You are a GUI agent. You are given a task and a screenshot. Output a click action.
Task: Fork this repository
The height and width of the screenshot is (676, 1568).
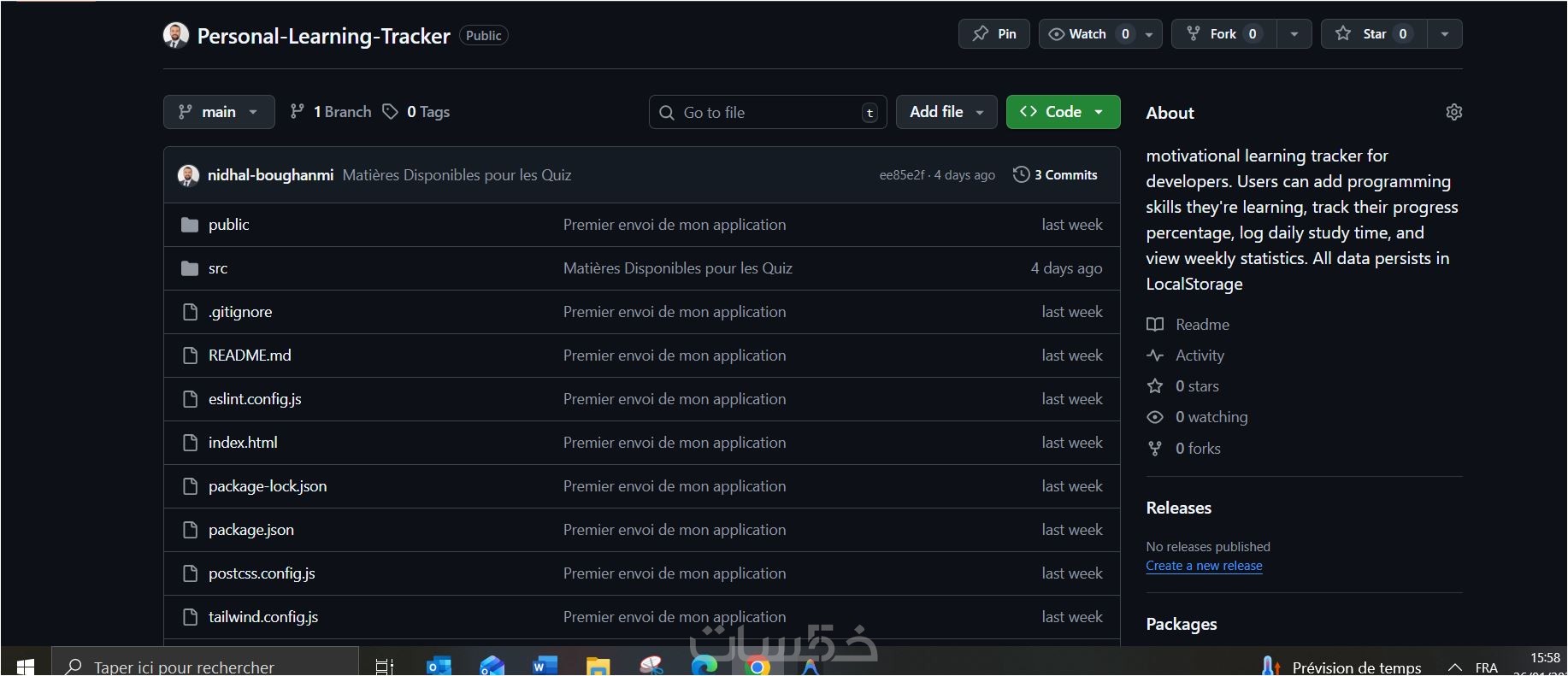pyautogui.click(x=1223, y=34)
